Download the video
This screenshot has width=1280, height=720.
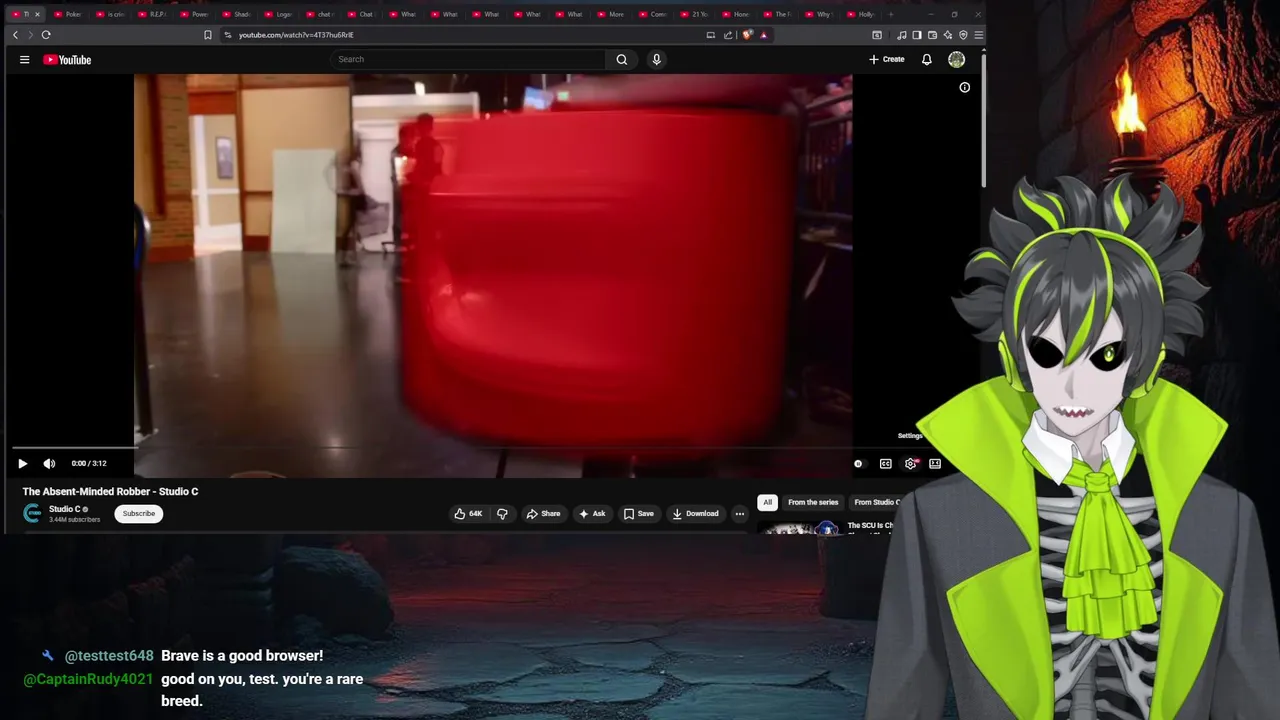[x=695, y=514]
